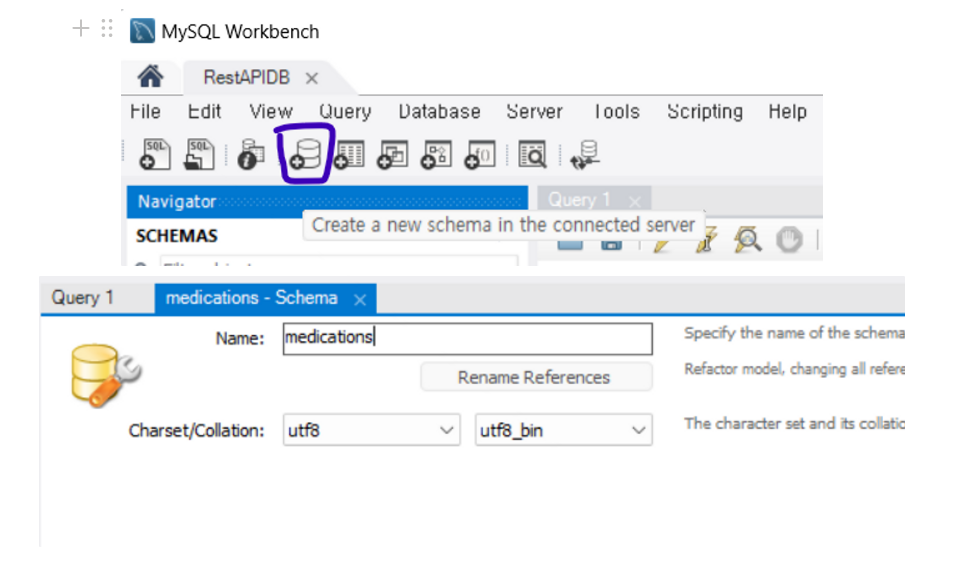The width and height of the screenshot is (965, 562).
Task: Open the Database menu
Action: 439,111
